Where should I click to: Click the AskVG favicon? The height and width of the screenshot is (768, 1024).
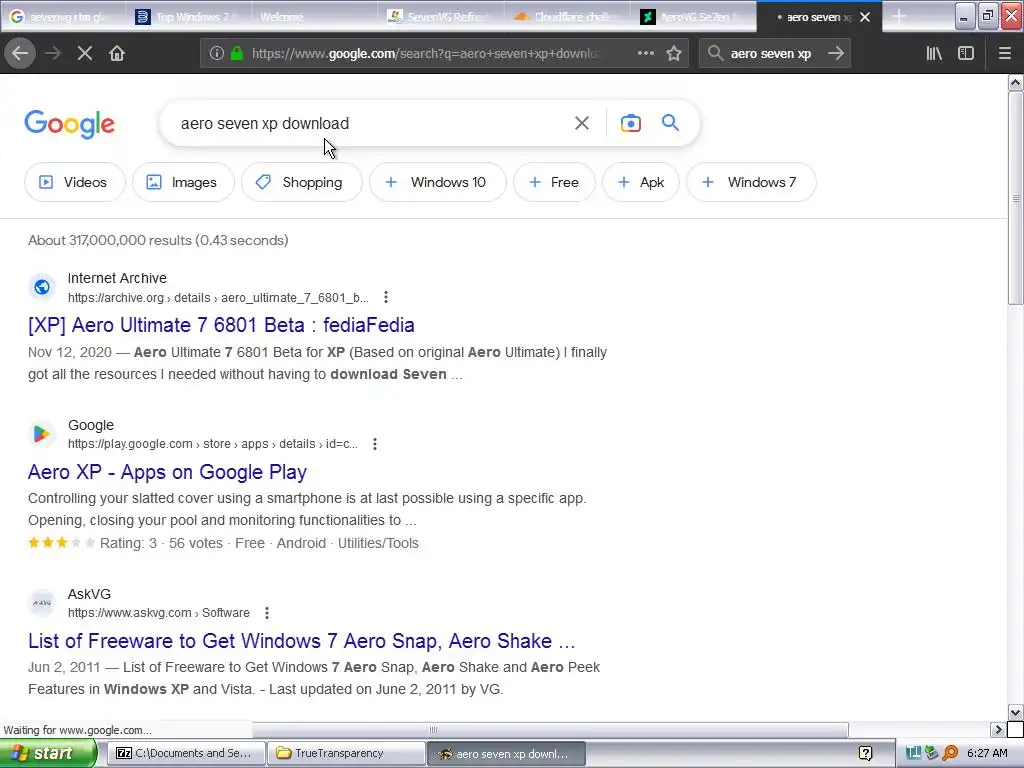[x=42, y=603]
